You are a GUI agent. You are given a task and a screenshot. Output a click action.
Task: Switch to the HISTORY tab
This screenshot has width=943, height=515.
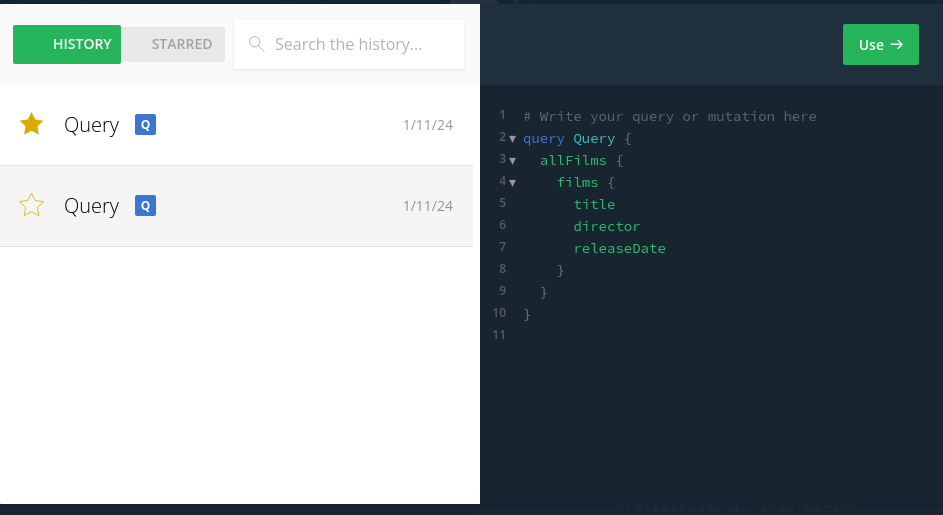[67, 44]
